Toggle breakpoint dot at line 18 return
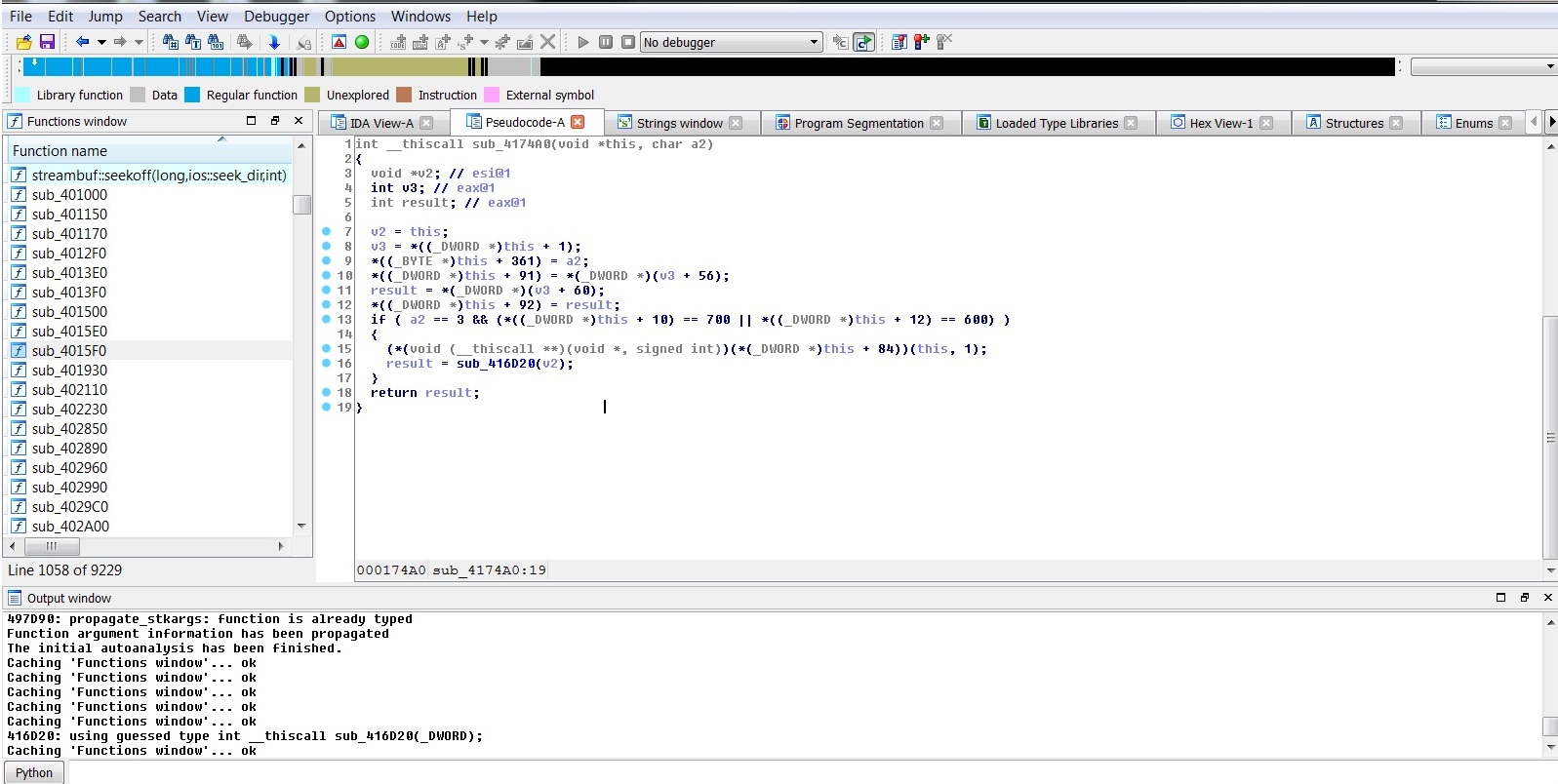 [x=327, y=393]
